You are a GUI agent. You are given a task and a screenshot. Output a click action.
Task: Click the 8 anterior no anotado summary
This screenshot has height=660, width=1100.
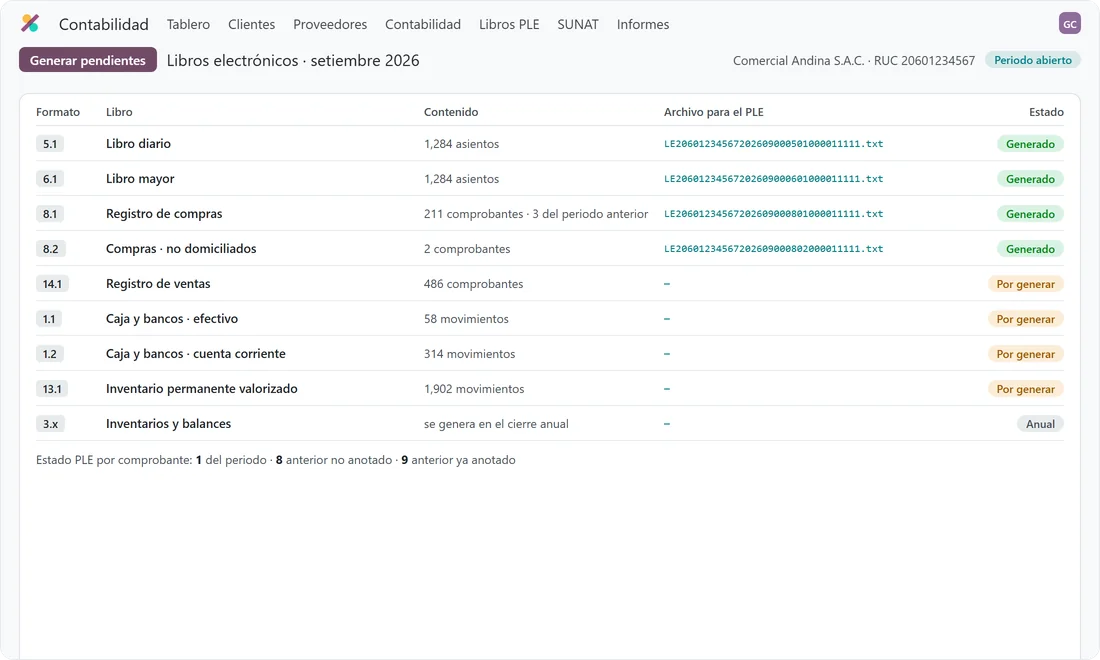tap(334, 460)
